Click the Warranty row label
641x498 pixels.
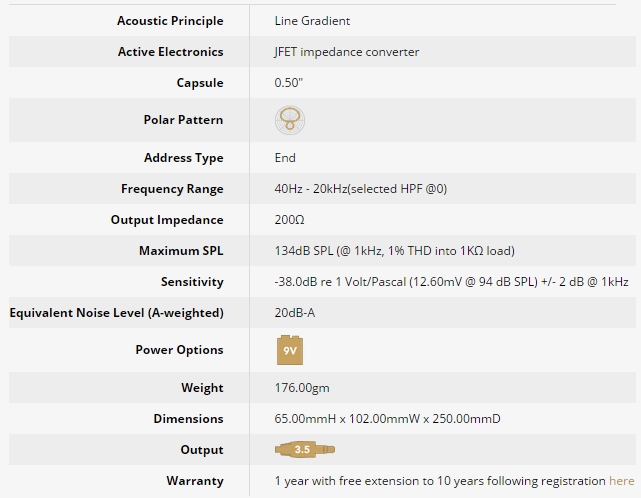tap(195, 481)
